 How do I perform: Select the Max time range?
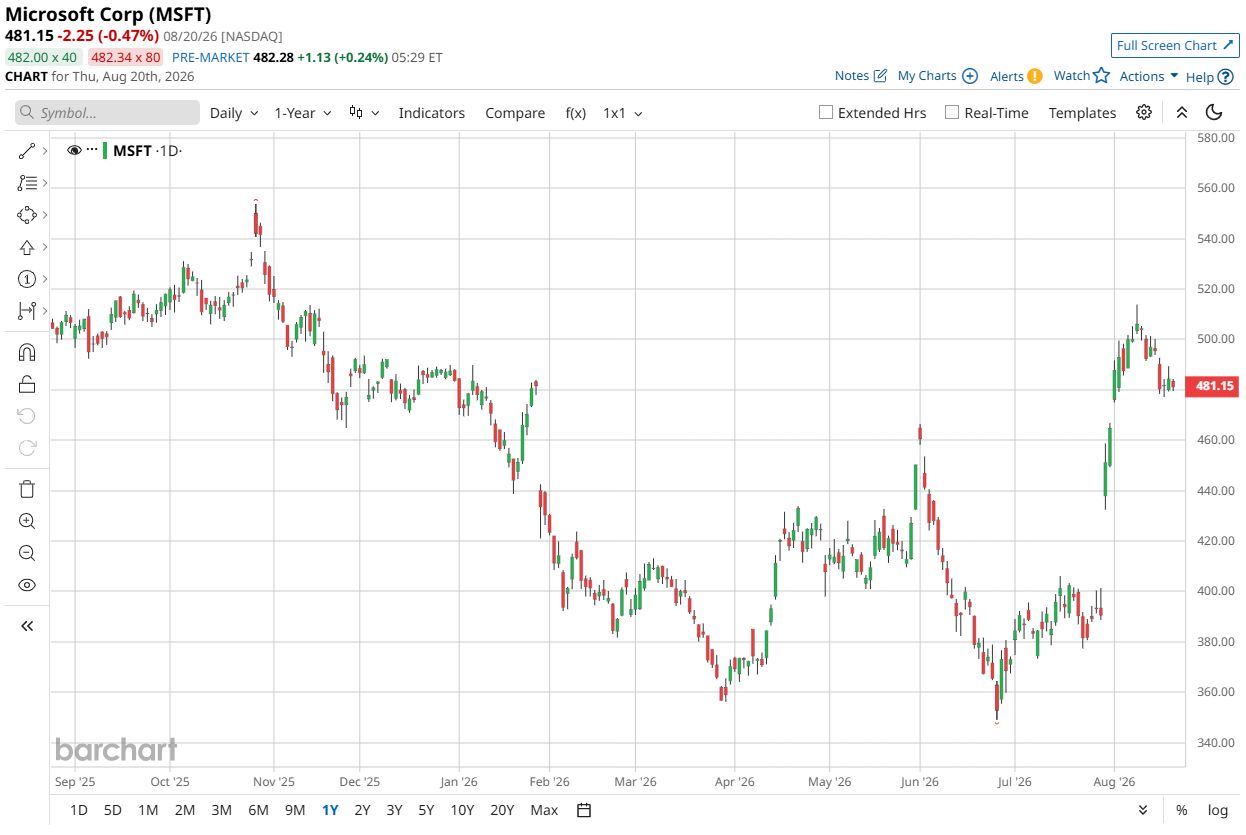(544, 810)
